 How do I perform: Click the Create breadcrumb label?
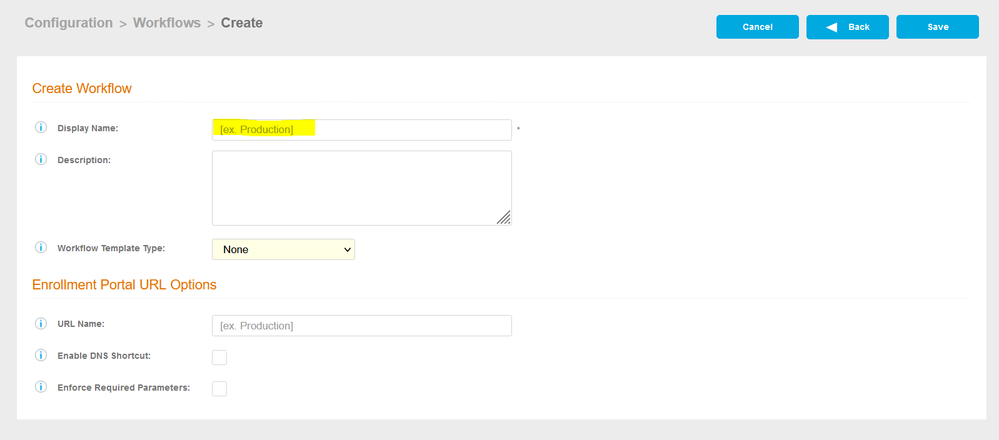click(x=242, y=23)
